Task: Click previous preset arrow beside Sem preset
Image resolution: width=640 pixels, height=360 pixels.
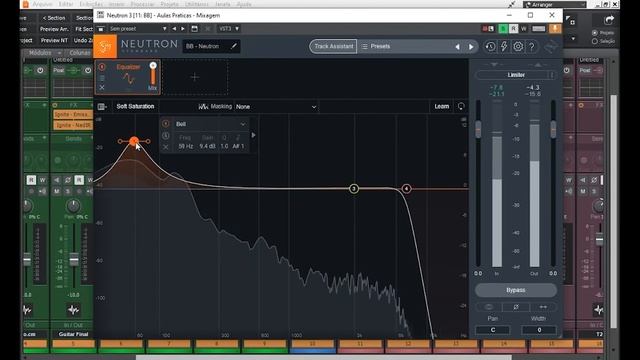Action: coord(174,29)
